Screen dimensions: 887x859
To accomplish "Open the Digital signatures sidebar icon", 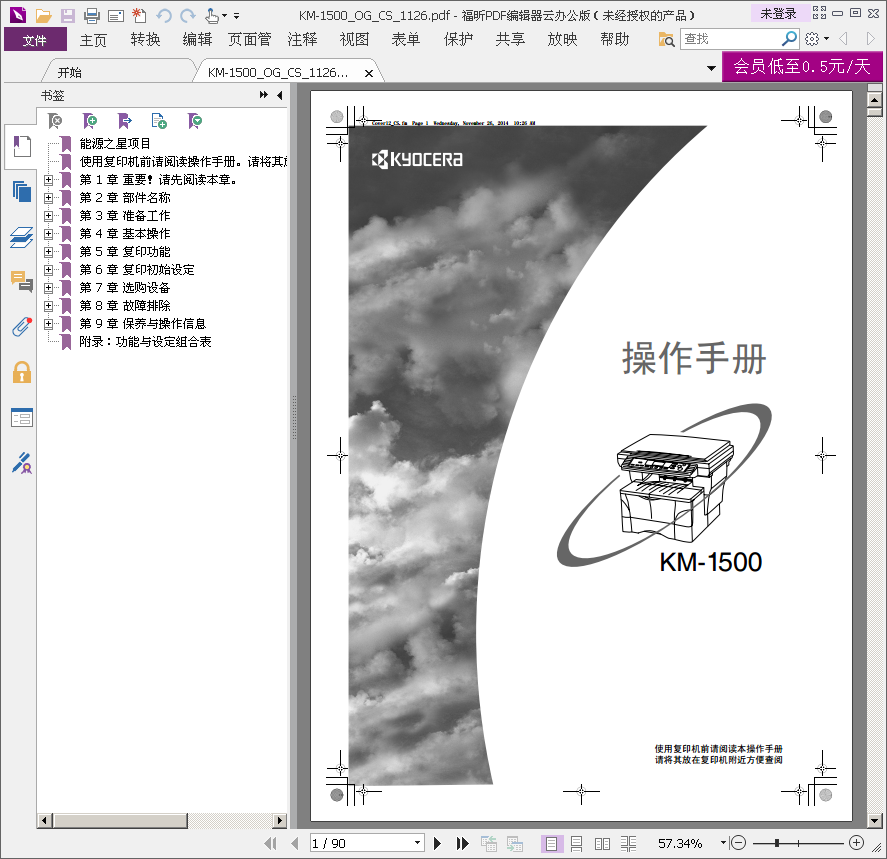I will pyautogui.click(x=21, y=463).
